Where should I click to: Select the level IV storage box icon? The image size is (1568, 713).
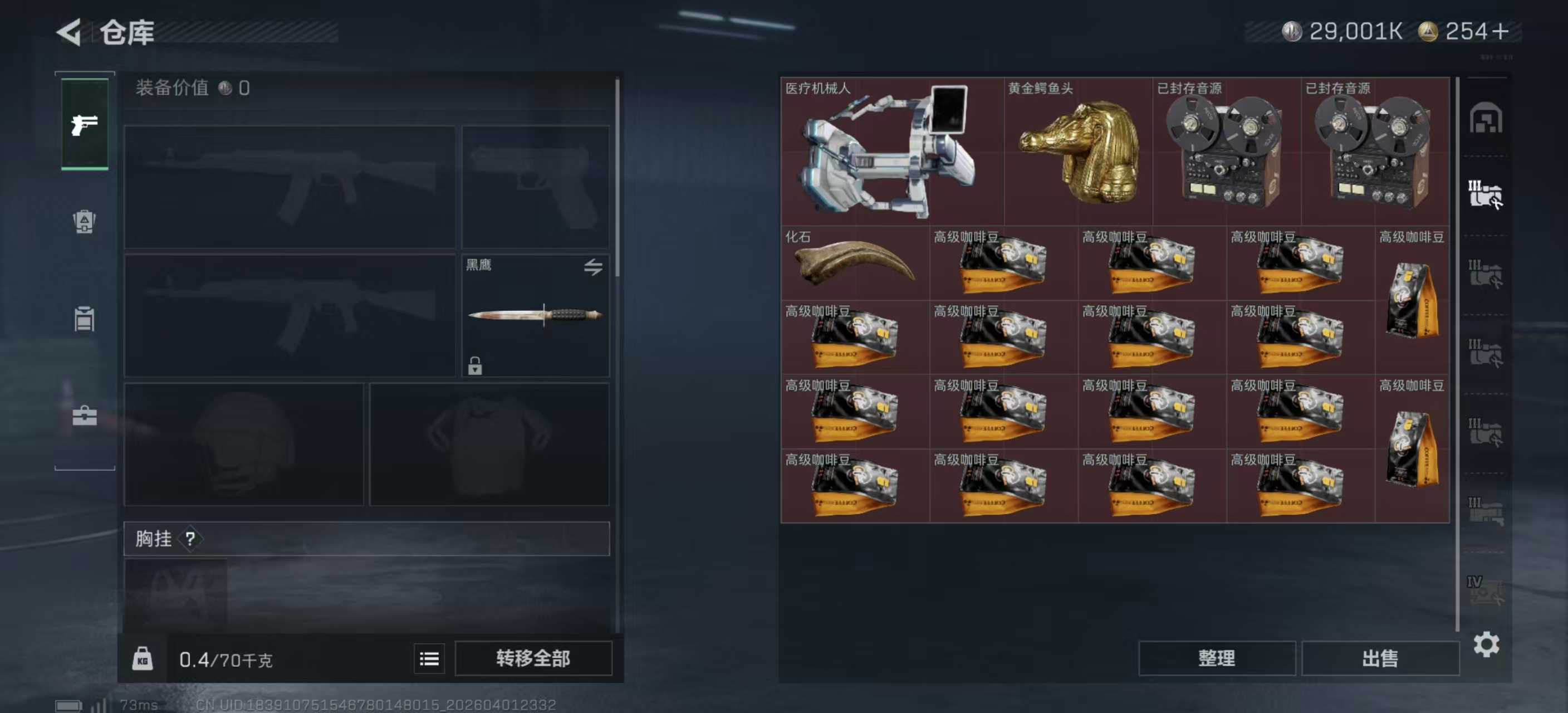1486,590
